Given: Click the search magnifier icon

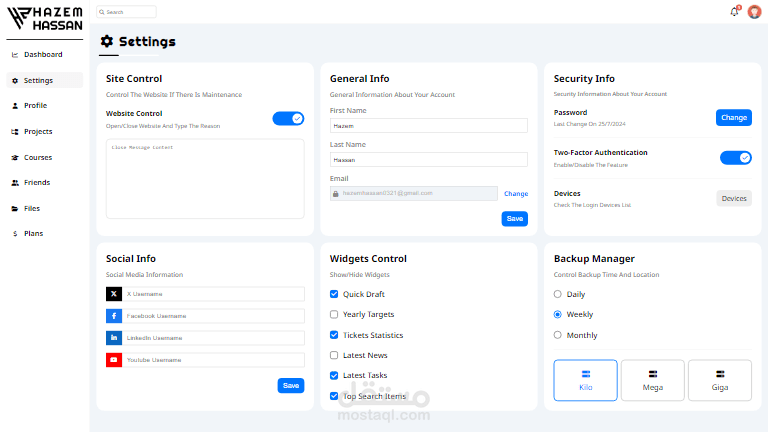Looking at the screenshot, I should 102,12.
